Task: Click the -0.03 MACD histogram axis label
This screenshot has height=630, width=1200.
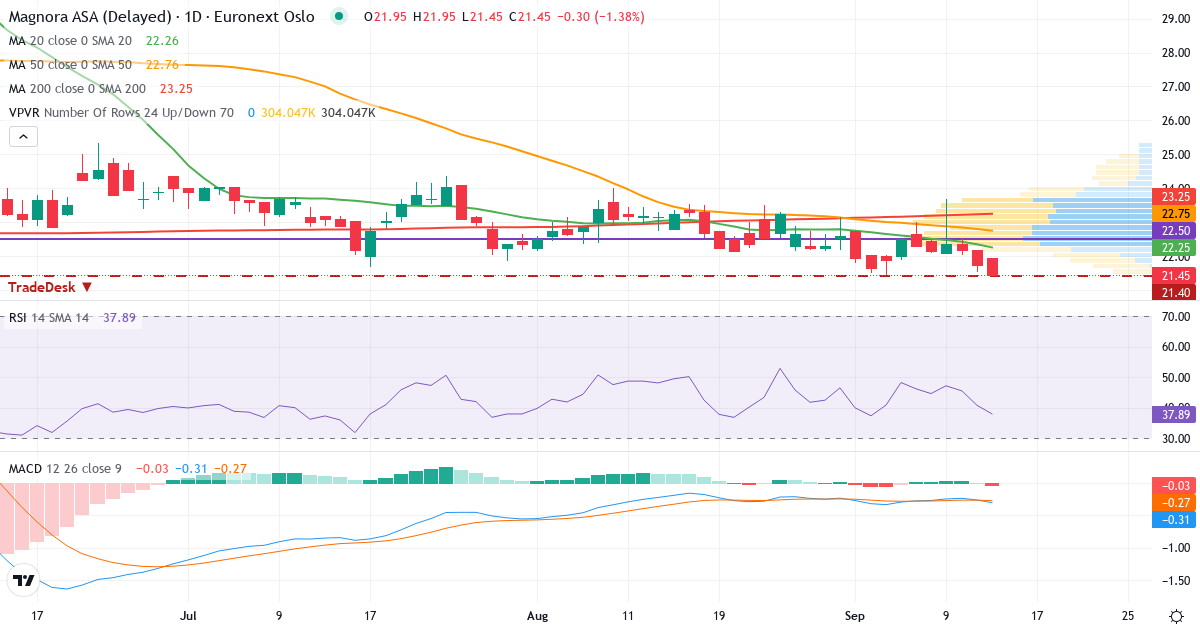Action: [x=1173, y=485]
